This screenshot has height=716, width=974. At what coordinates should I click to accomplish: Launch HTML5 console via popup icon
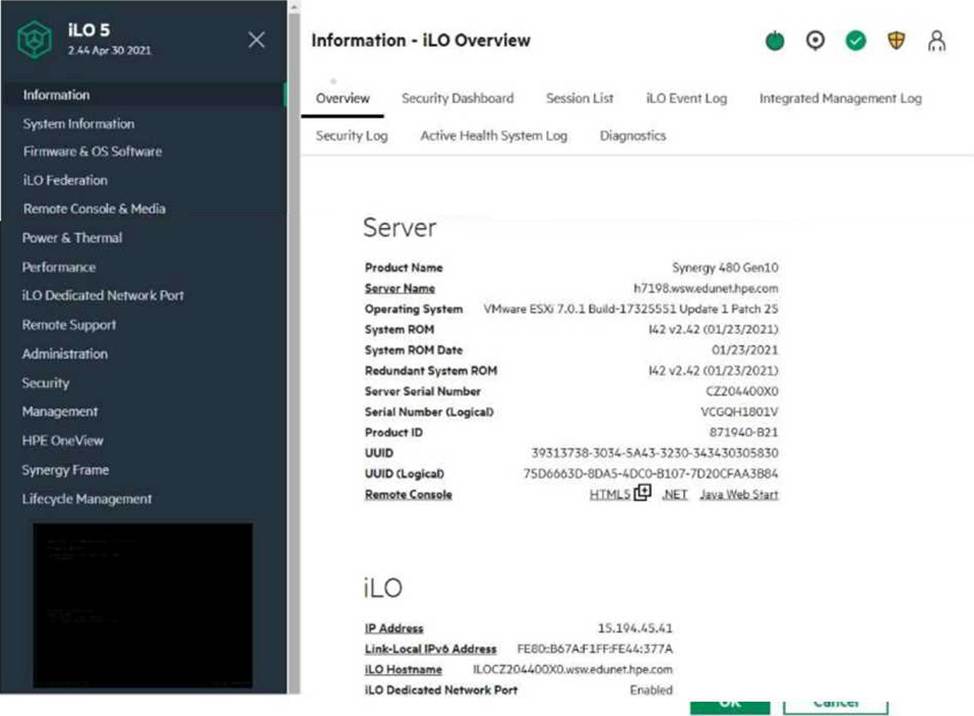(642, 492)
